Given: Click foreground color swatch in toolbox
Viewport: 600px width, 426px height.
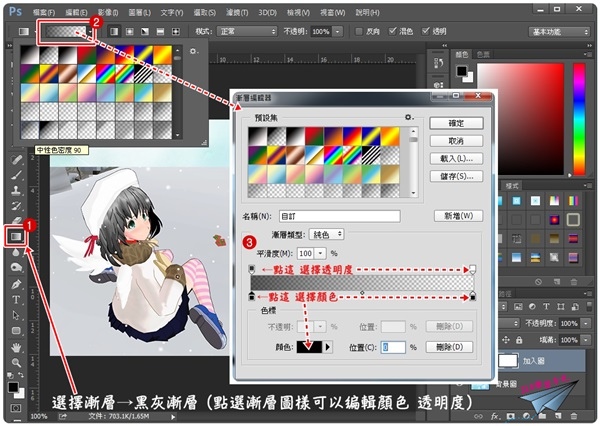Looking at the screenshot, I should point(13,387).
